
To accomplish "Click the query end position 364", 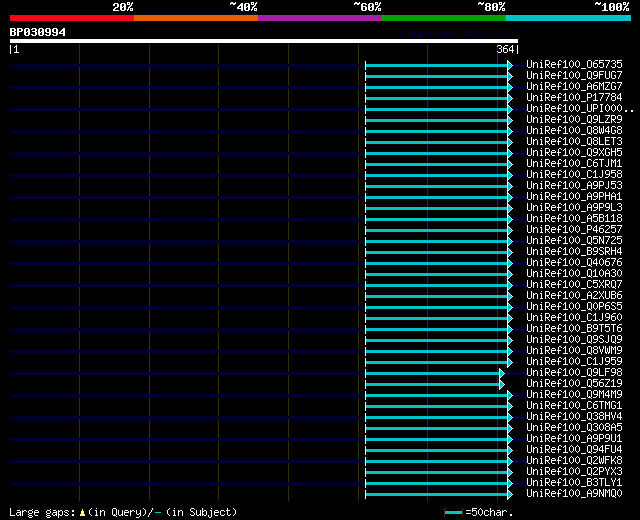I will coord(505,49).
